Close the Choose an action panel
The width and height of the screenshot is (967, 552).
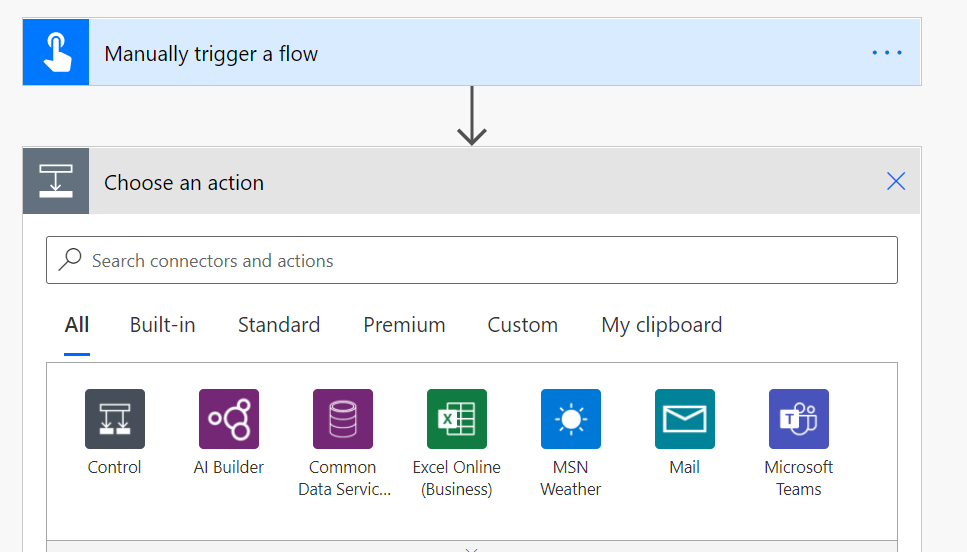coord(896,181)
